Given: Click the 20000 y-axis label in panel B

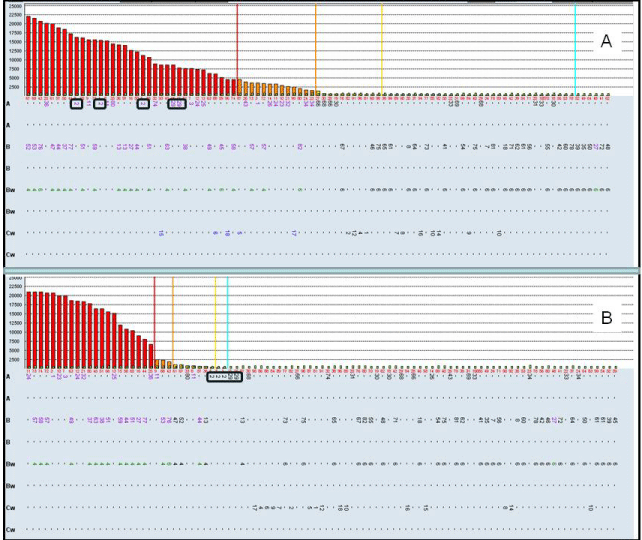Looking at the screenshot, I should 15,296.
